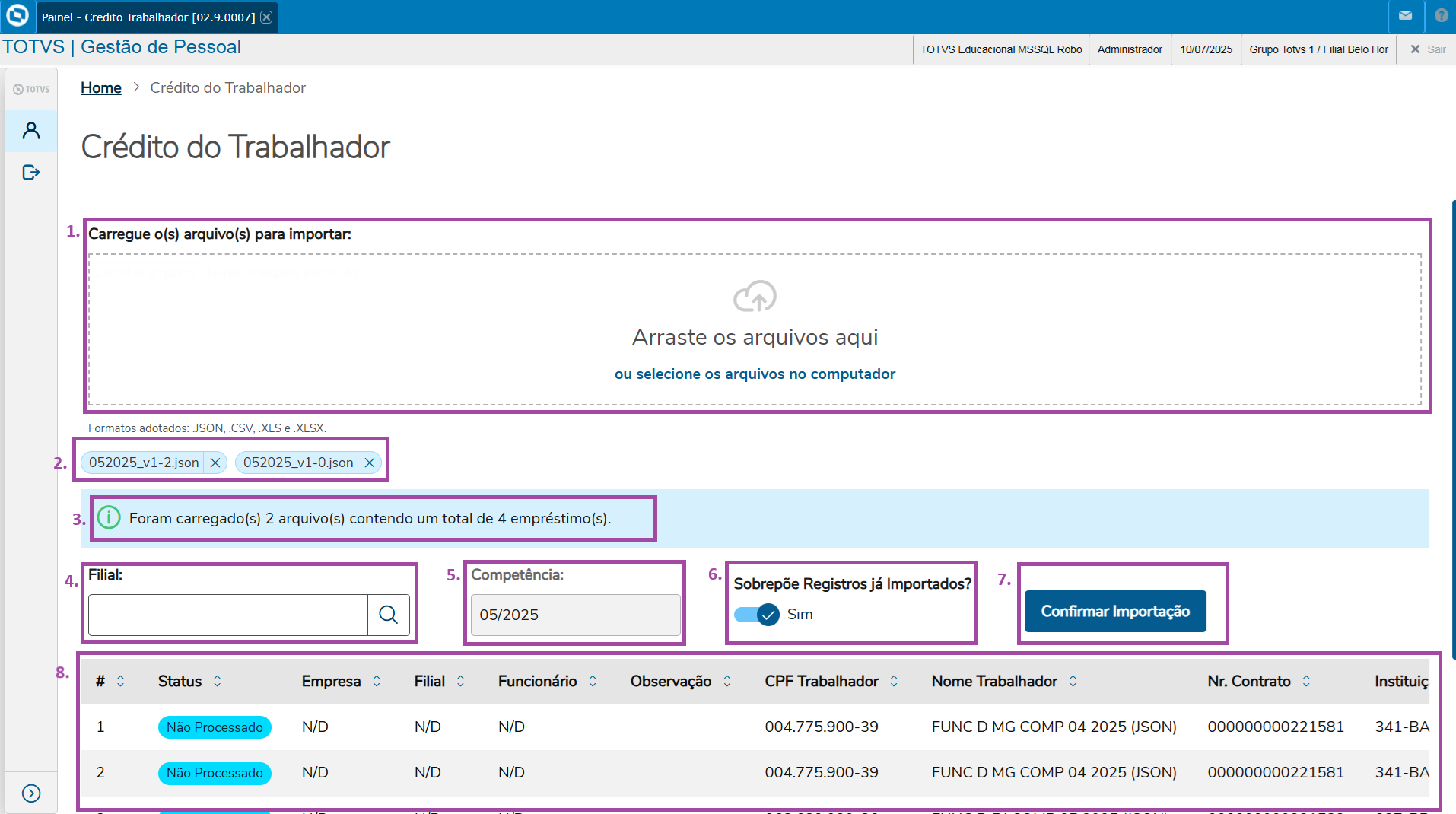
Task: Sort by the Status column
Action: pos(218,681)
